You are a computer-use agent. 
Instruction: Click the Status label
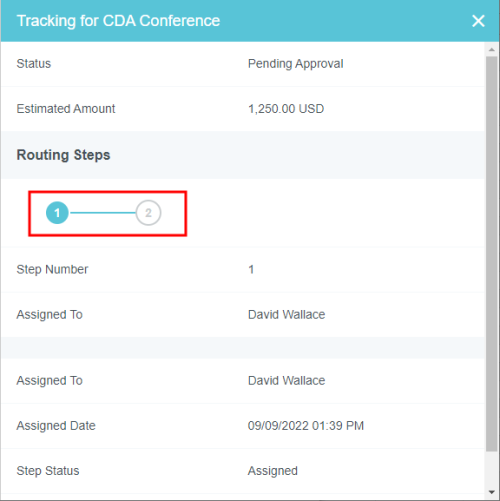34,64
